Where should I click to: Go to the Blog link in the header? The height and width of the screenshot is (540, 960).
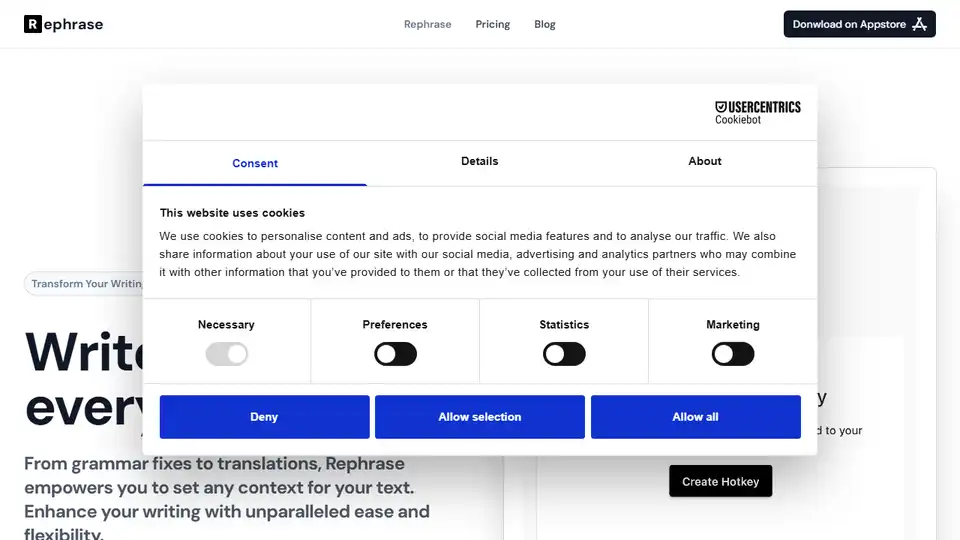point(545,24)
